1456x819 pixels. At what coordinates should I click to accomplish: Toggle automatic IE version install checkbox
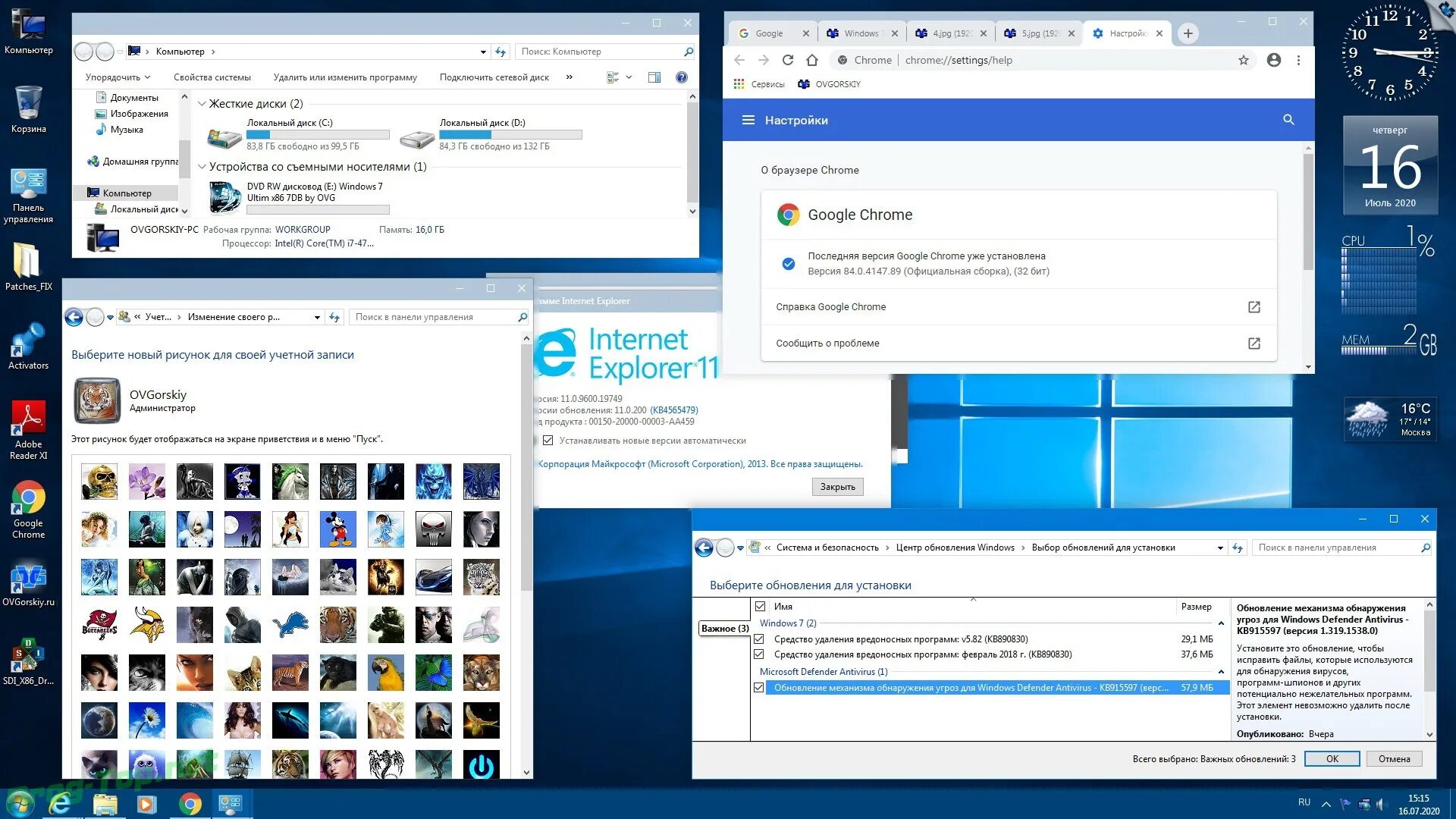pos(548,441)
